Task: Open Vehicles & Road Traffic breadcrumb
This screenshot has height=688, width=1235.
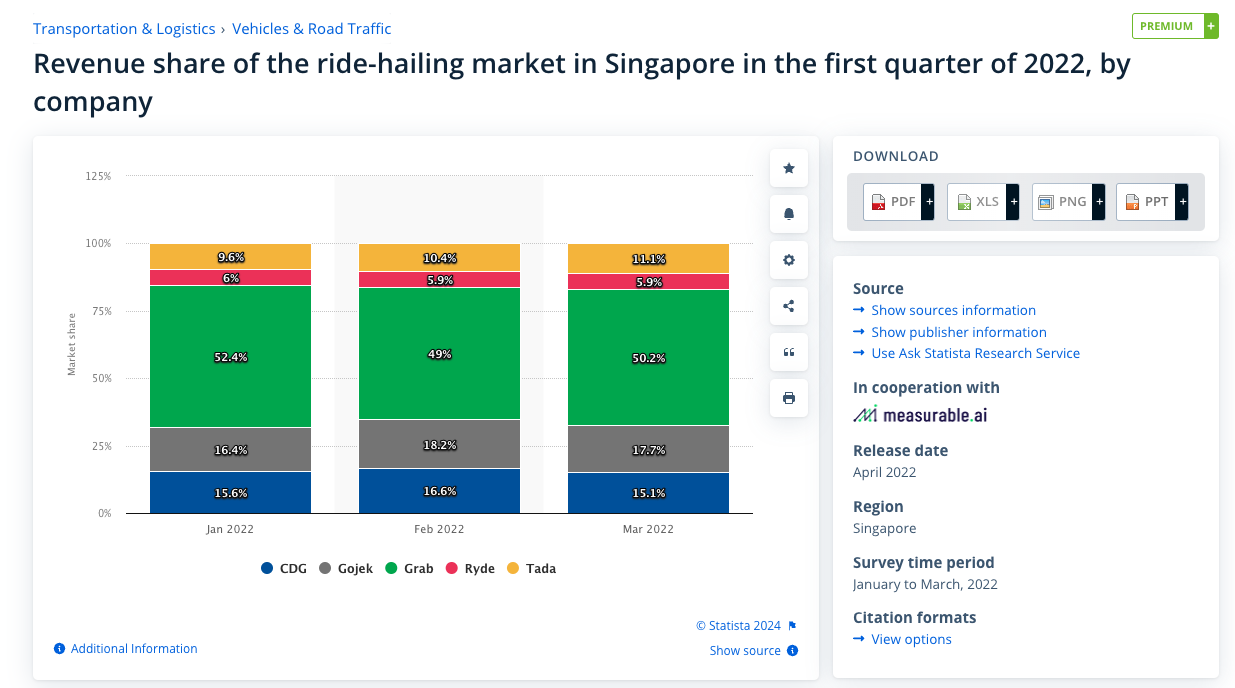Action: click(312, 29)
